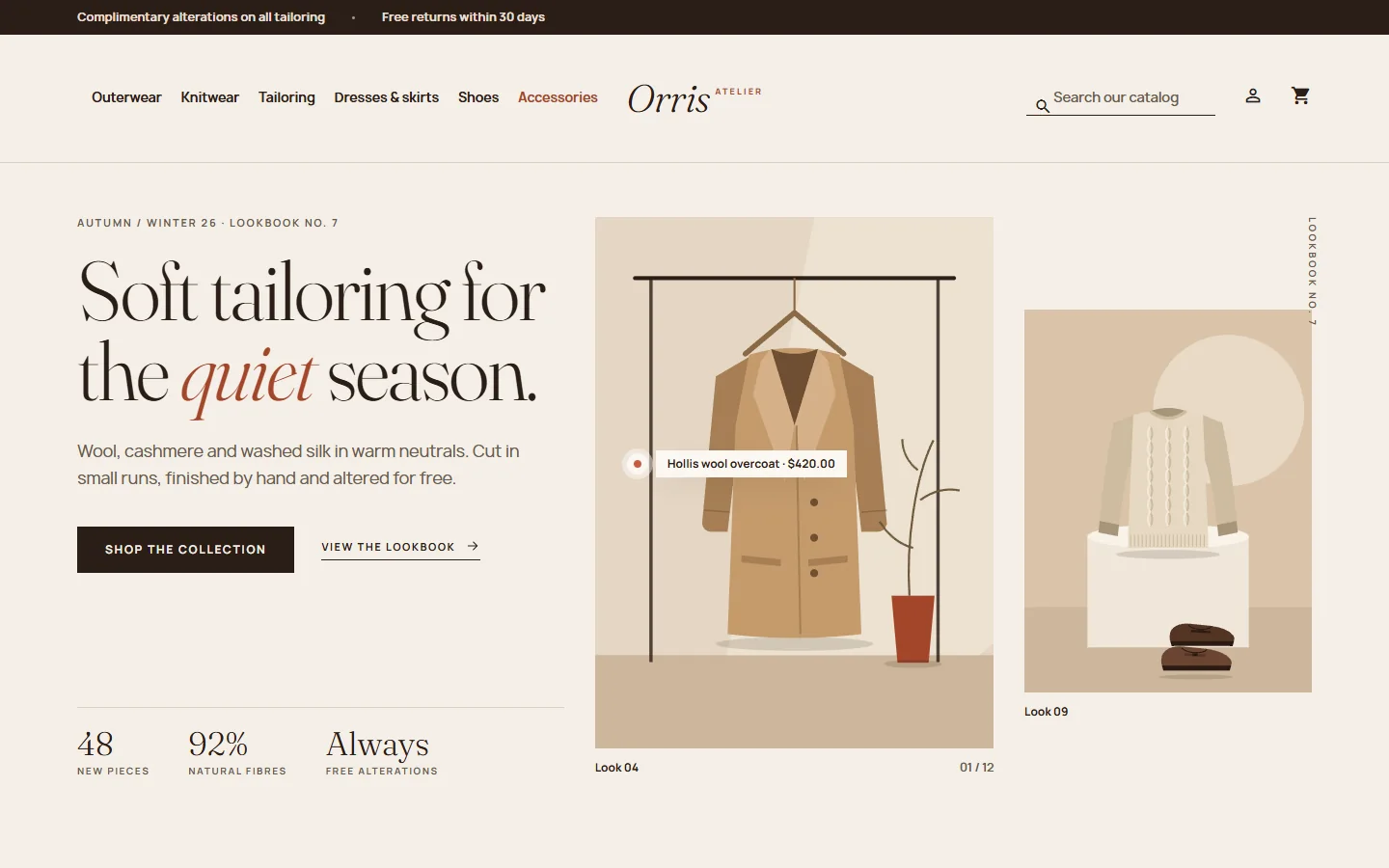Click the Always Free Alterations stat
This screenshot has width=1389, height=868.
[382, 751]
